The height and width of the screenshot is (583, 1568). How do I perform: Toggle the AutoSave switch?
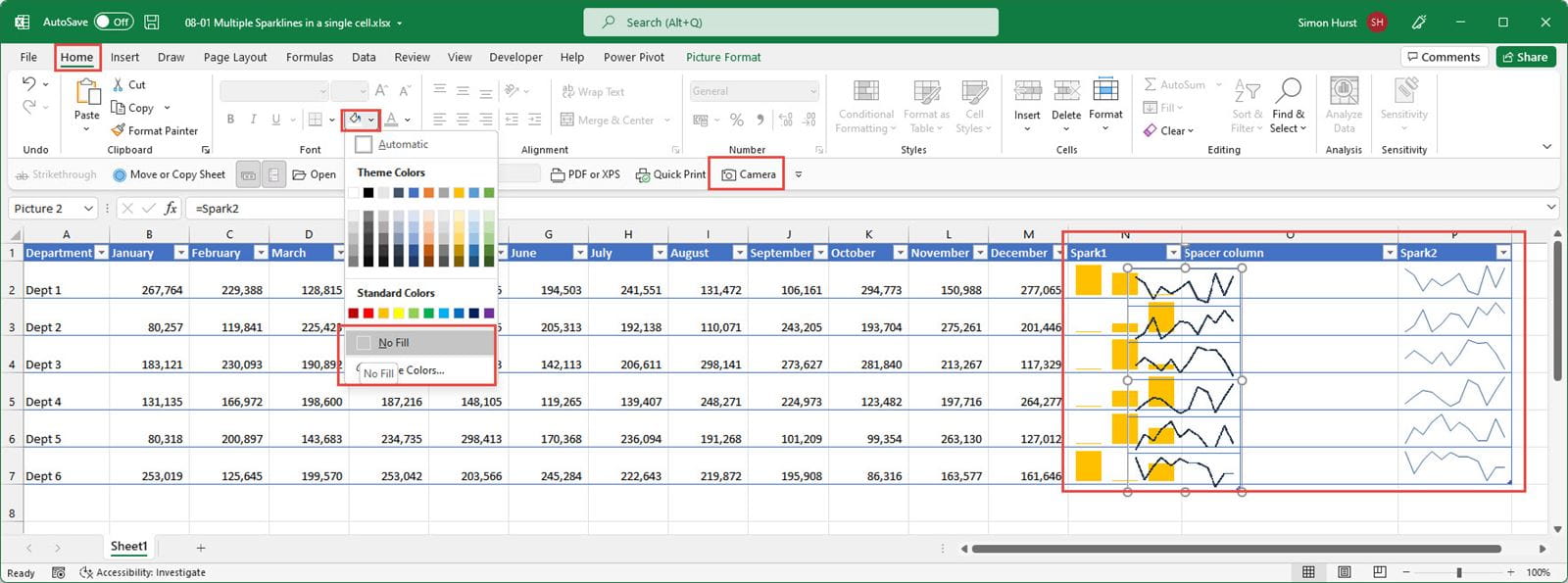[114, 22]
